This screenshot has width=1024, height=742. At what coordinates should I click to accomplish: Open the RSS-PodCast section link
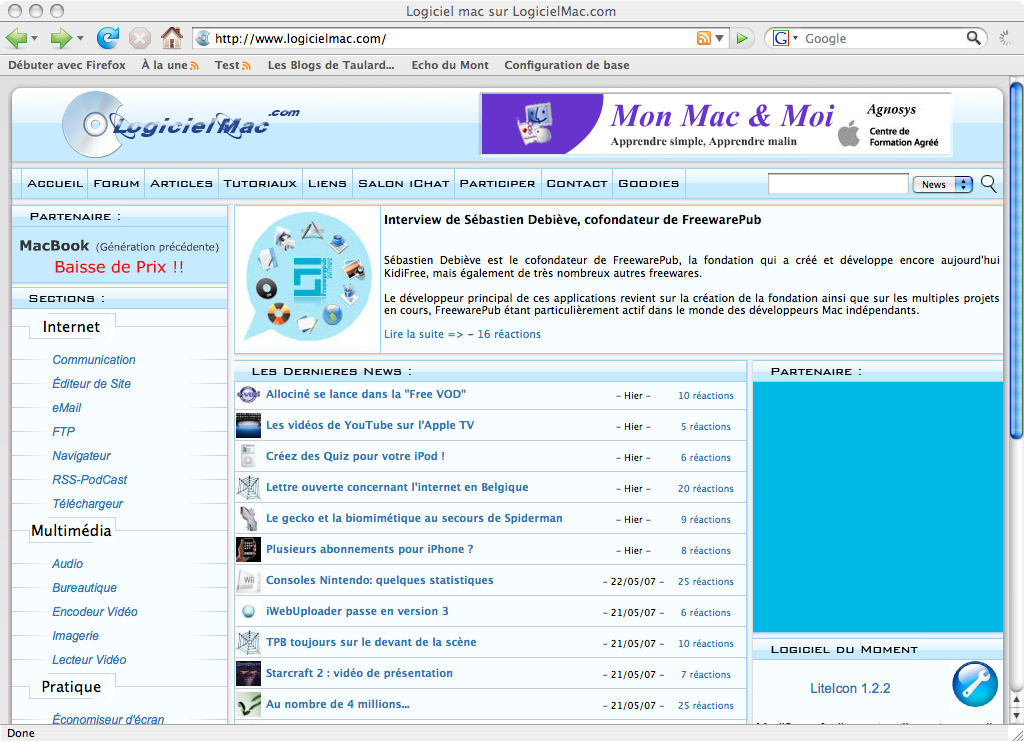click(89, 480)
